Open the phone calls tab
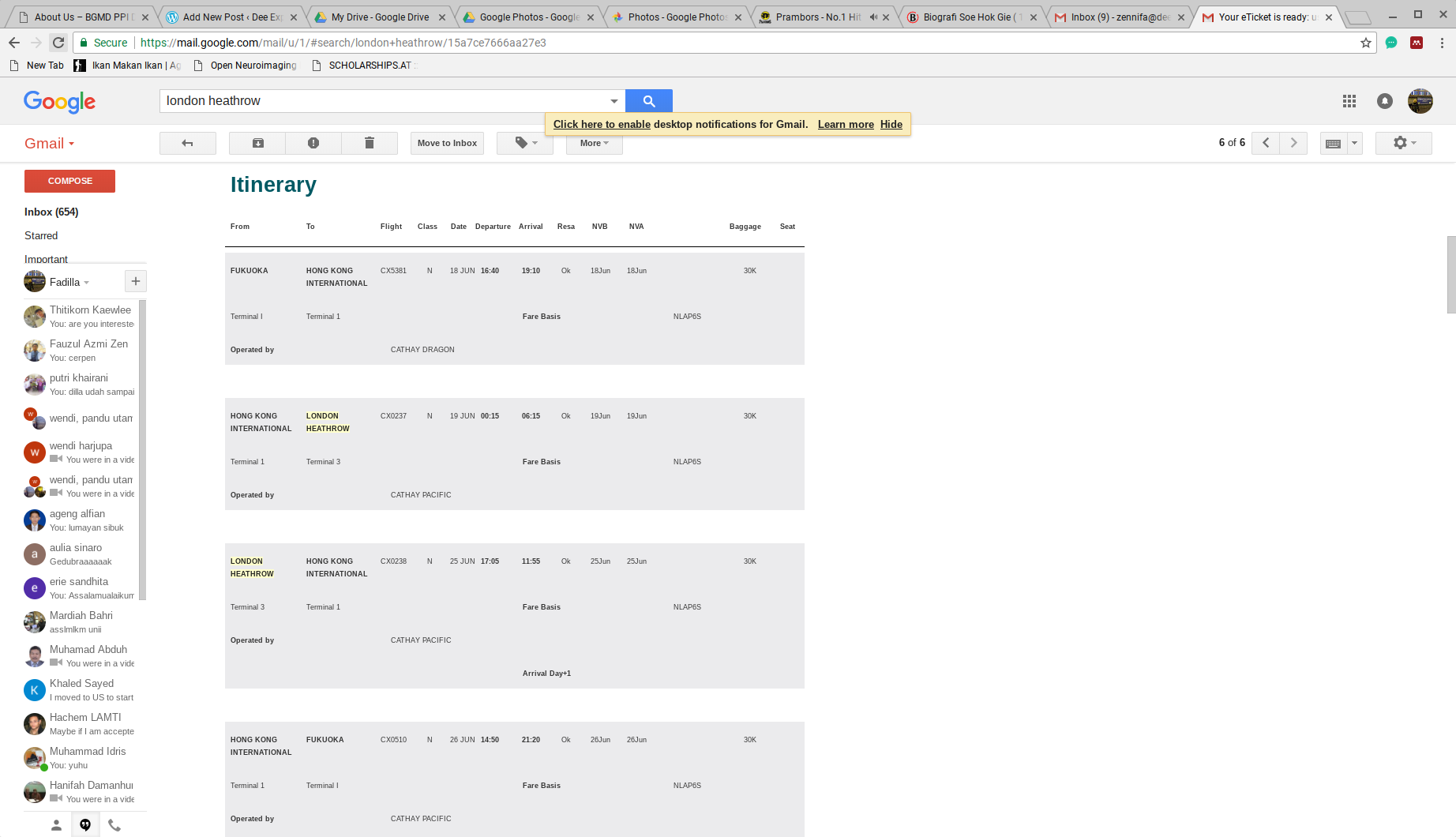Image resolution: width=1456 pixels, height=837 pixels. point(114,825)
